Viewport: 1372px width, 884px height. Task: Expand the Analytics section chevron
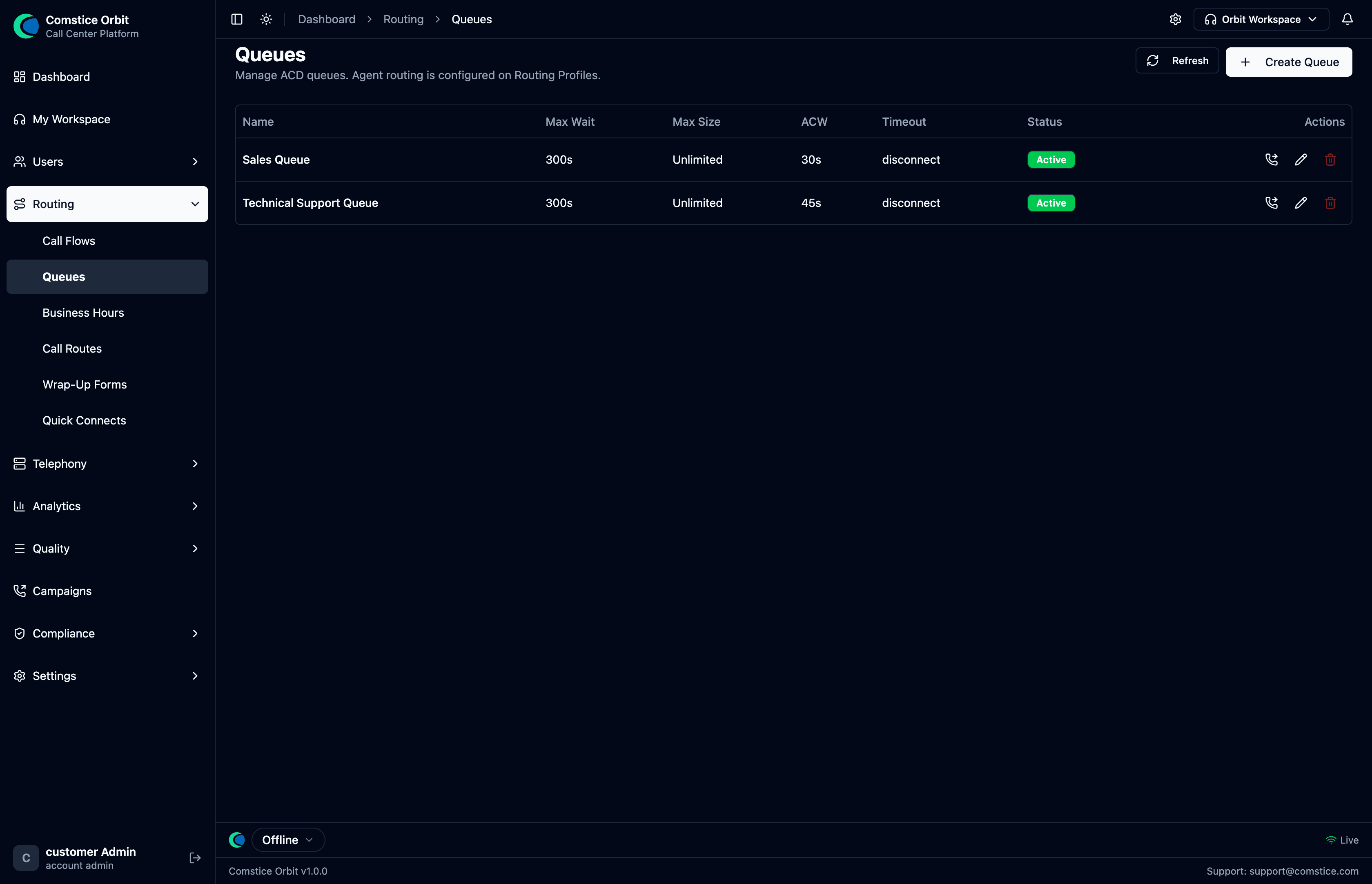195,506
